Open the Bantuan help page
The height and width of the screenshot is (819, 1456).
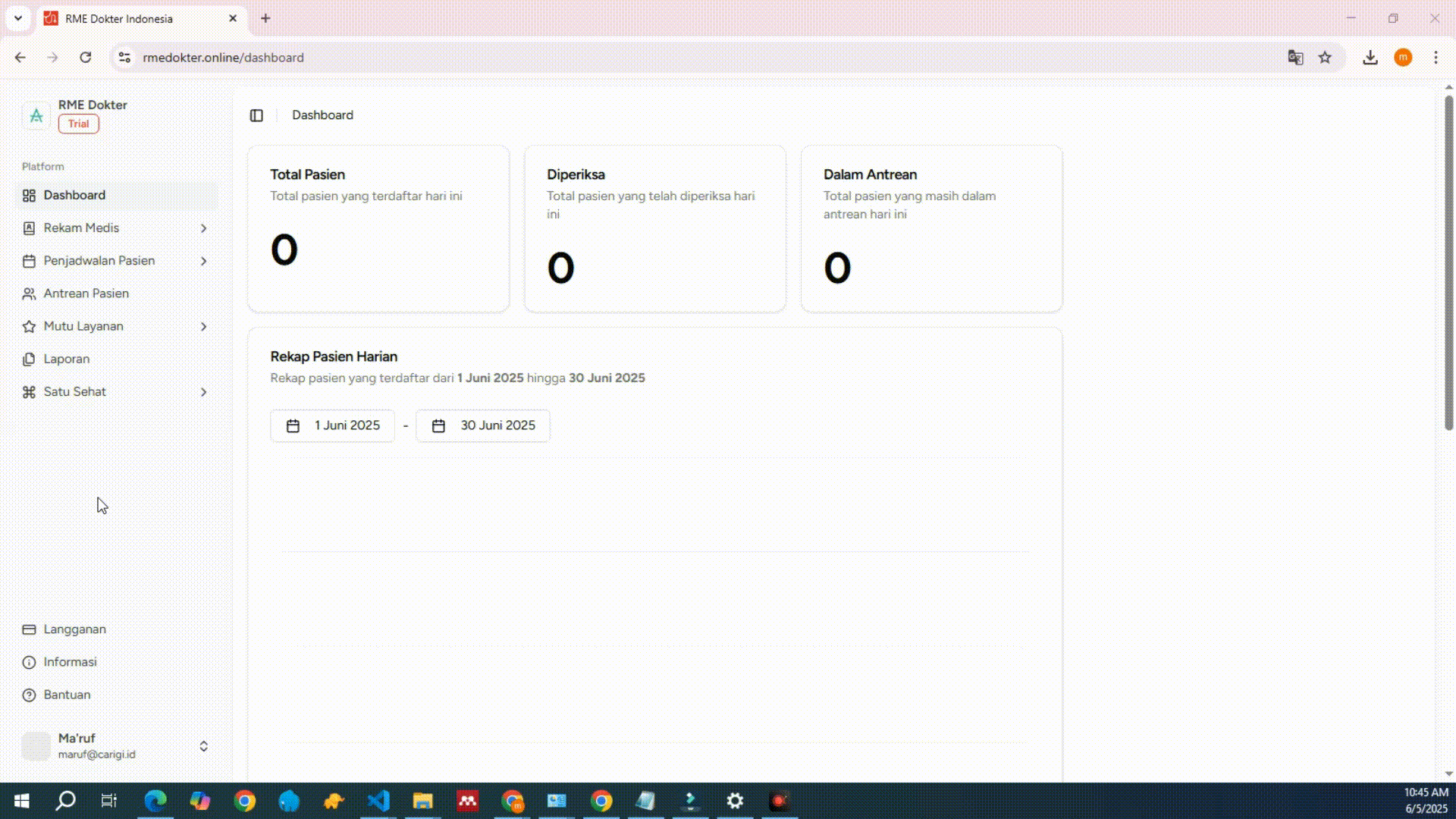click(67, 695)
